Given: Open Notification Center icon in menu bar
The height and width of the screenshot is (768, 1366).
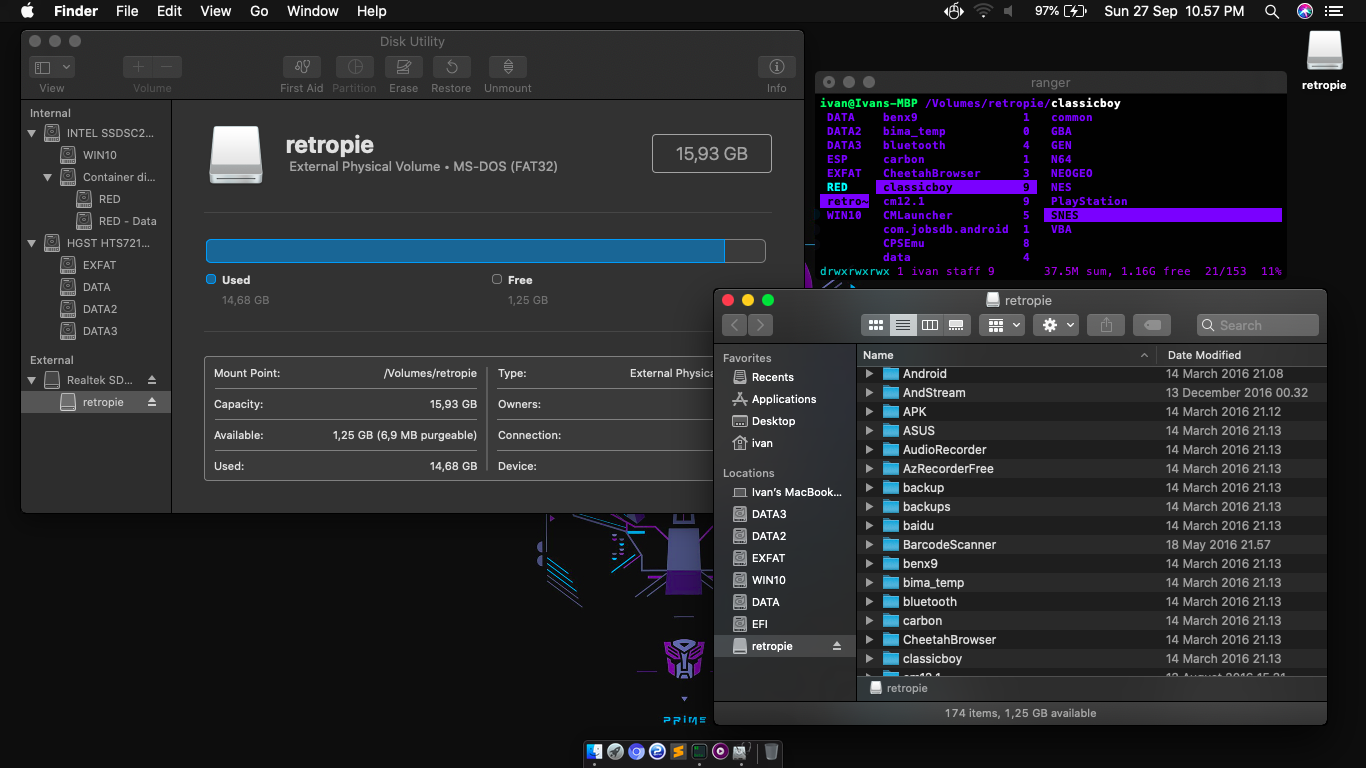Looking at the screenshot, I should point(1334,11).
